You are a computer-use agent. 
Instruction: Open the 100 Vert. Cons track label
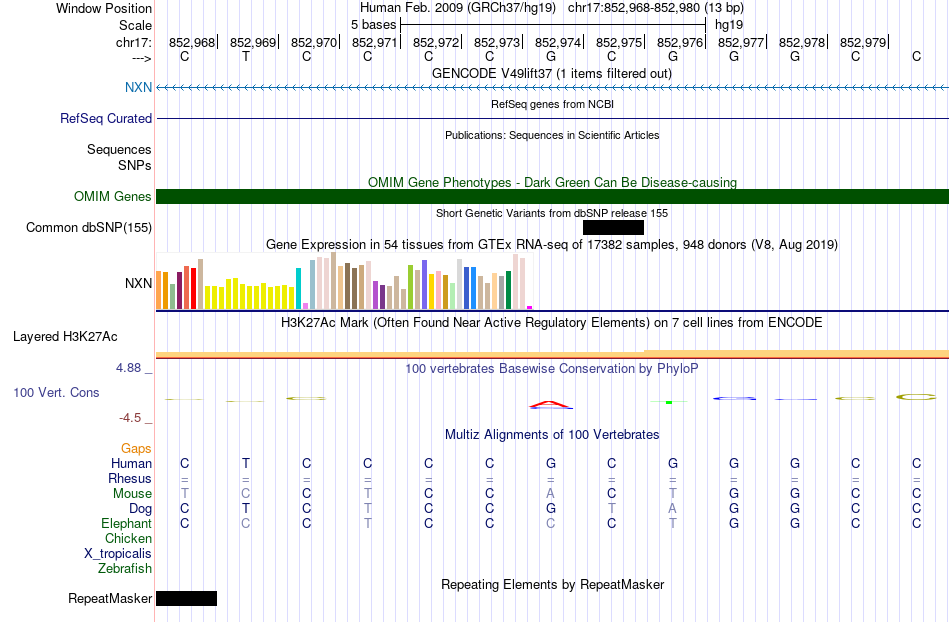56,392
